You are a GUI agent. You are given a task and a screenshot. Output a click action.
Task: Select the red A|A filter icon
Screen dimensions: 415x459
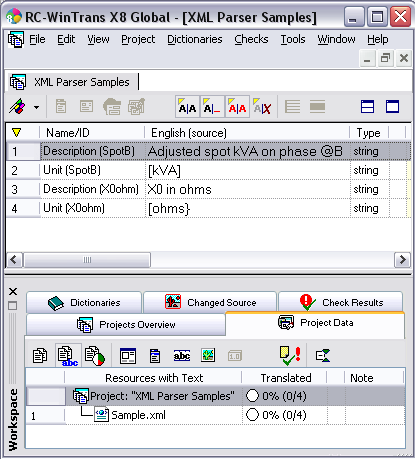click(237, 107)
